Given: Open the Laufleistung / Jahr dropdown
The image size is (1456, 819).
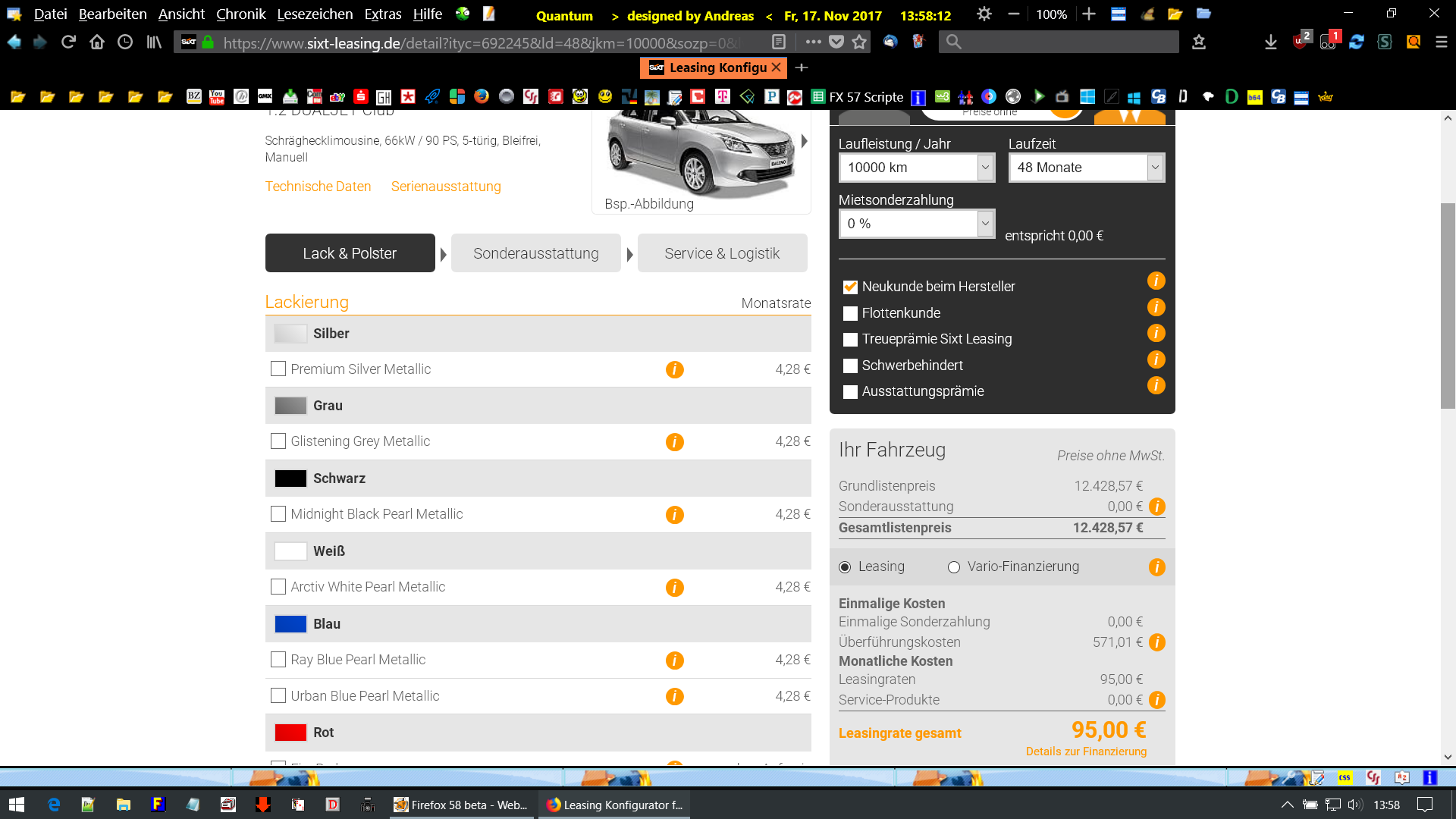Looking at the screenshot, I should [x=916, y=168].
